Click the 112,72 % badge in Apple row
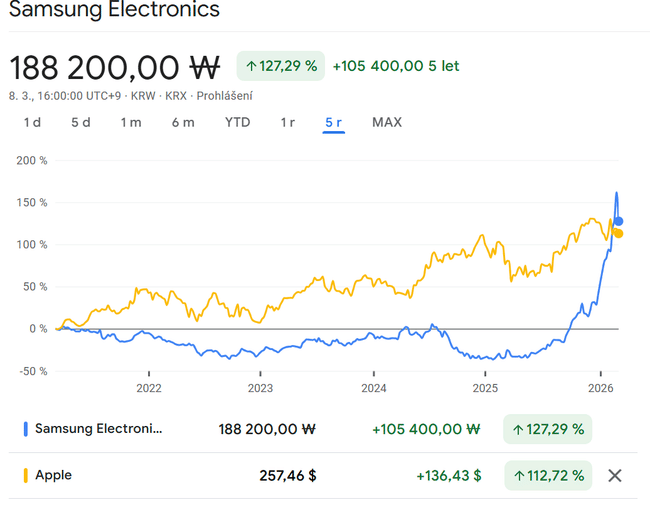This screenshot has width=650, height=505. tap(547, 475)
